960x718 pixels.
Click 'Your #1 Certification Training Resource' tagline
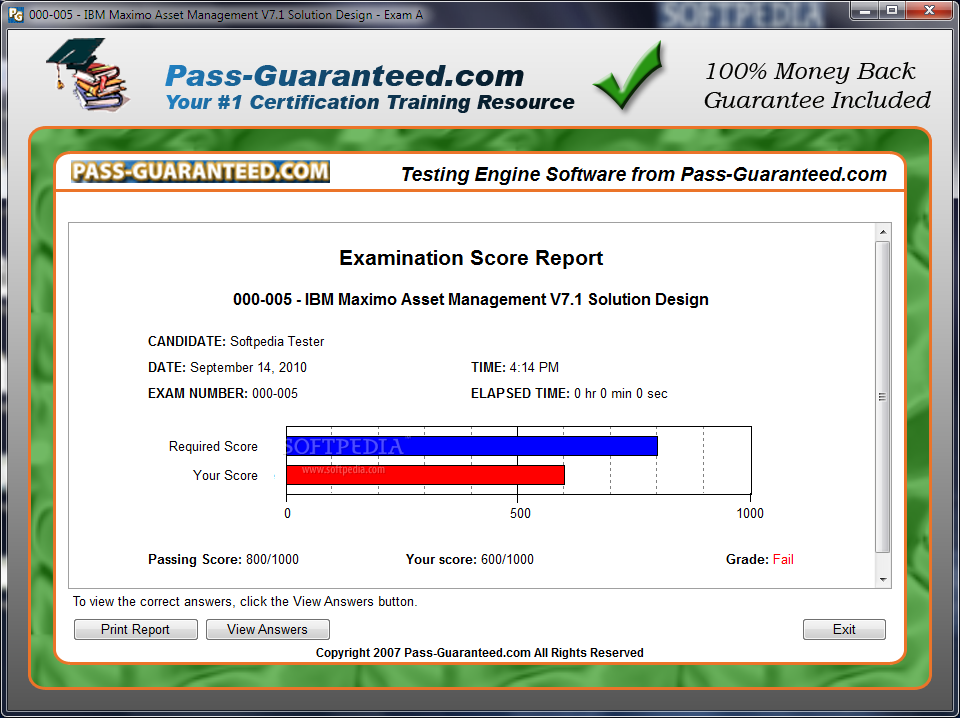pyautogui.click(x=370, y=102)
